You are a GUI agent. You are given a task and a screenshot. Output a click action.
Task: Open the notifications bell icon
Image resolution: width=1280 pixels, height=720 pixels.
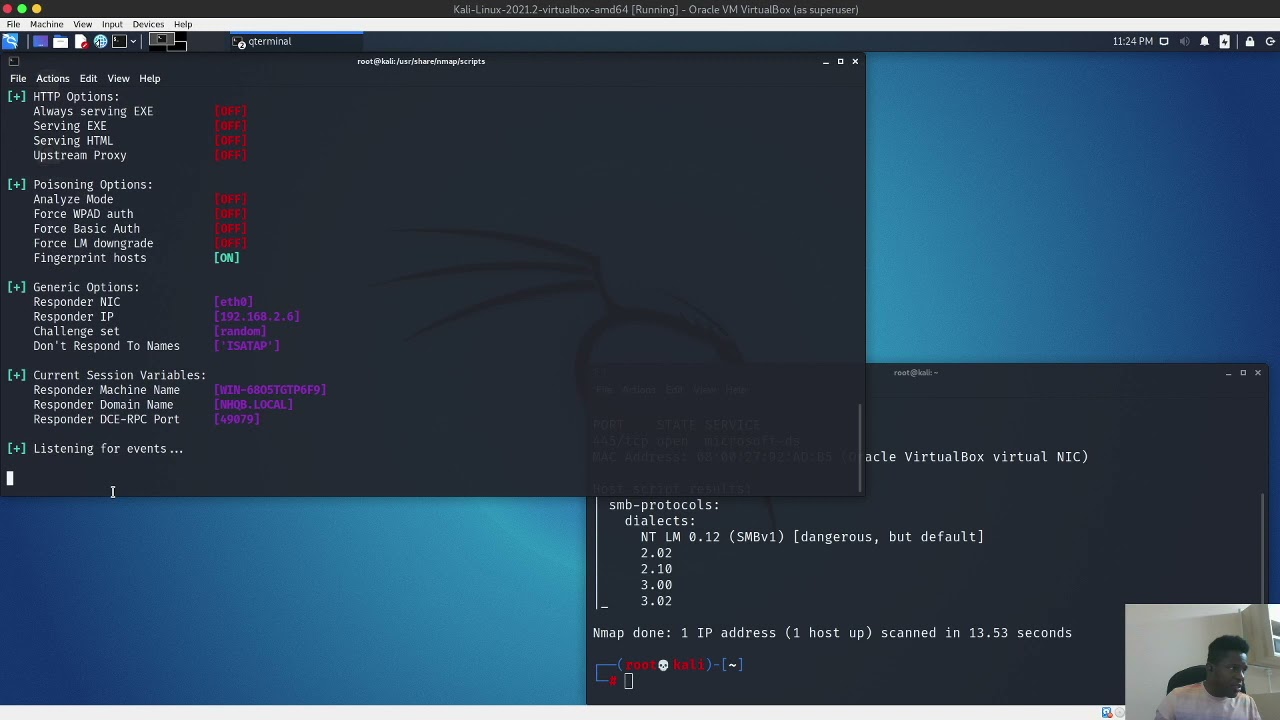click(1204, 41)
